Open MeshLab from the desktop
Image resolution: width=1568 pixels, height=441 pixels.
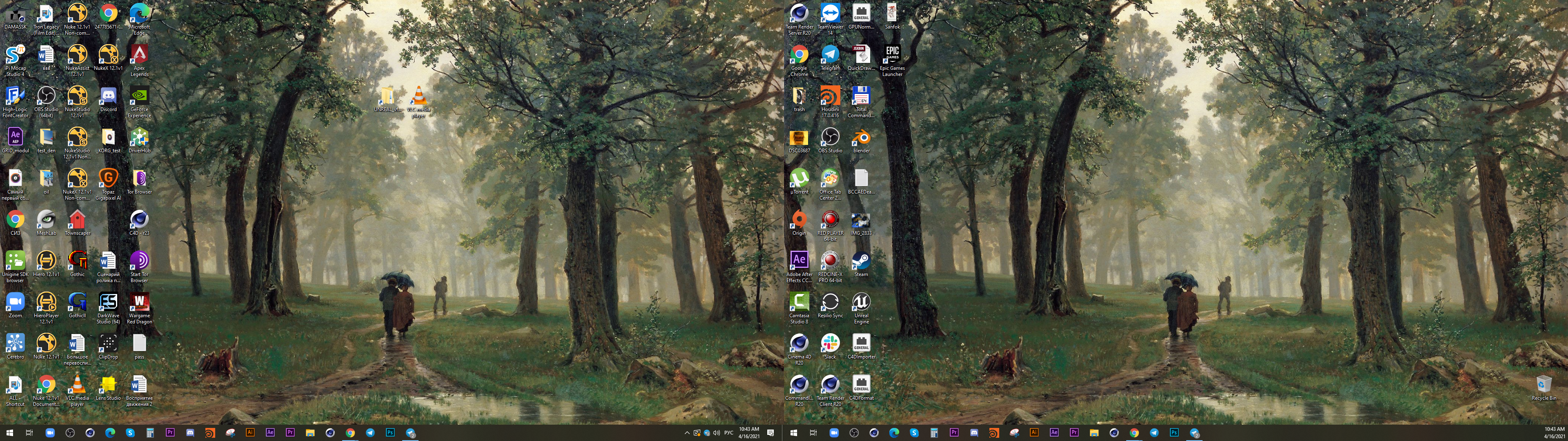point(46,223)
